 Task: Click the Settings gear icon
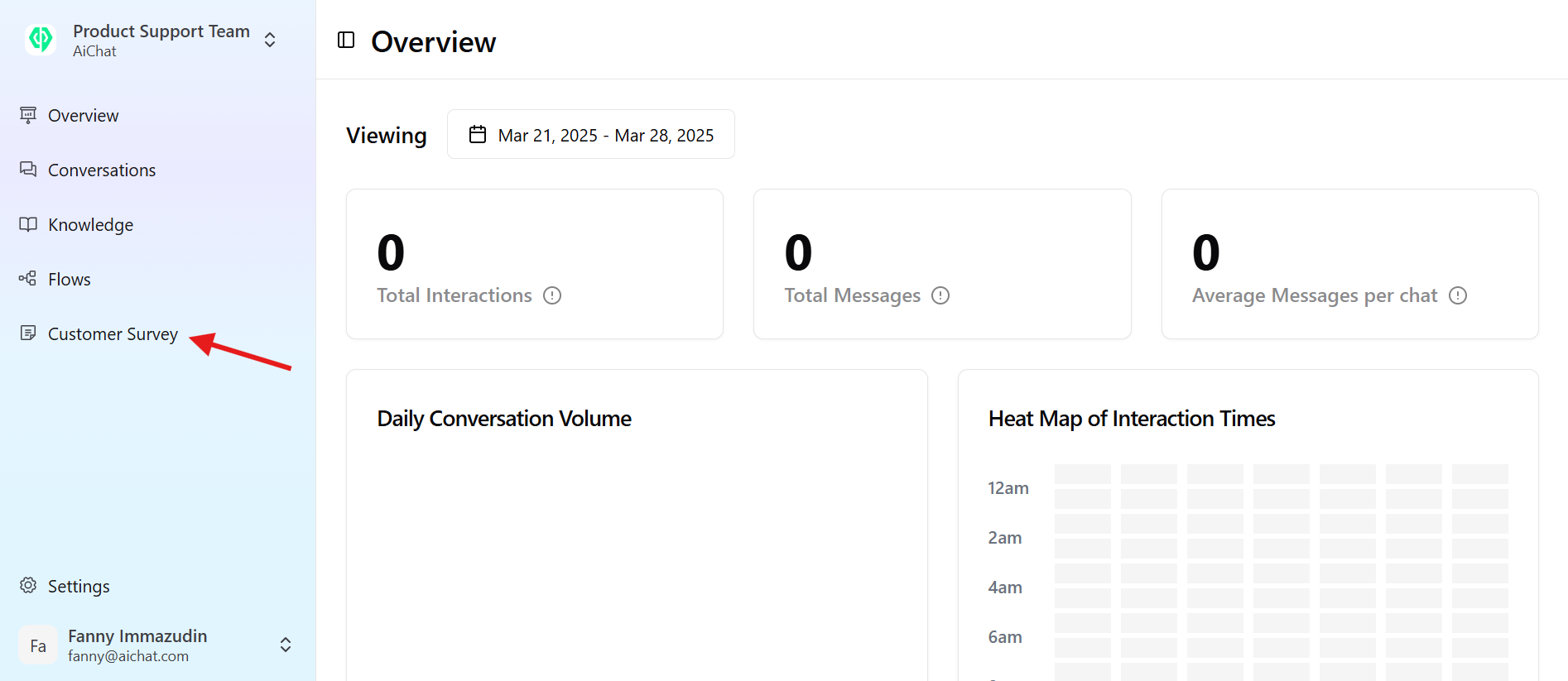tap(28, 586)
